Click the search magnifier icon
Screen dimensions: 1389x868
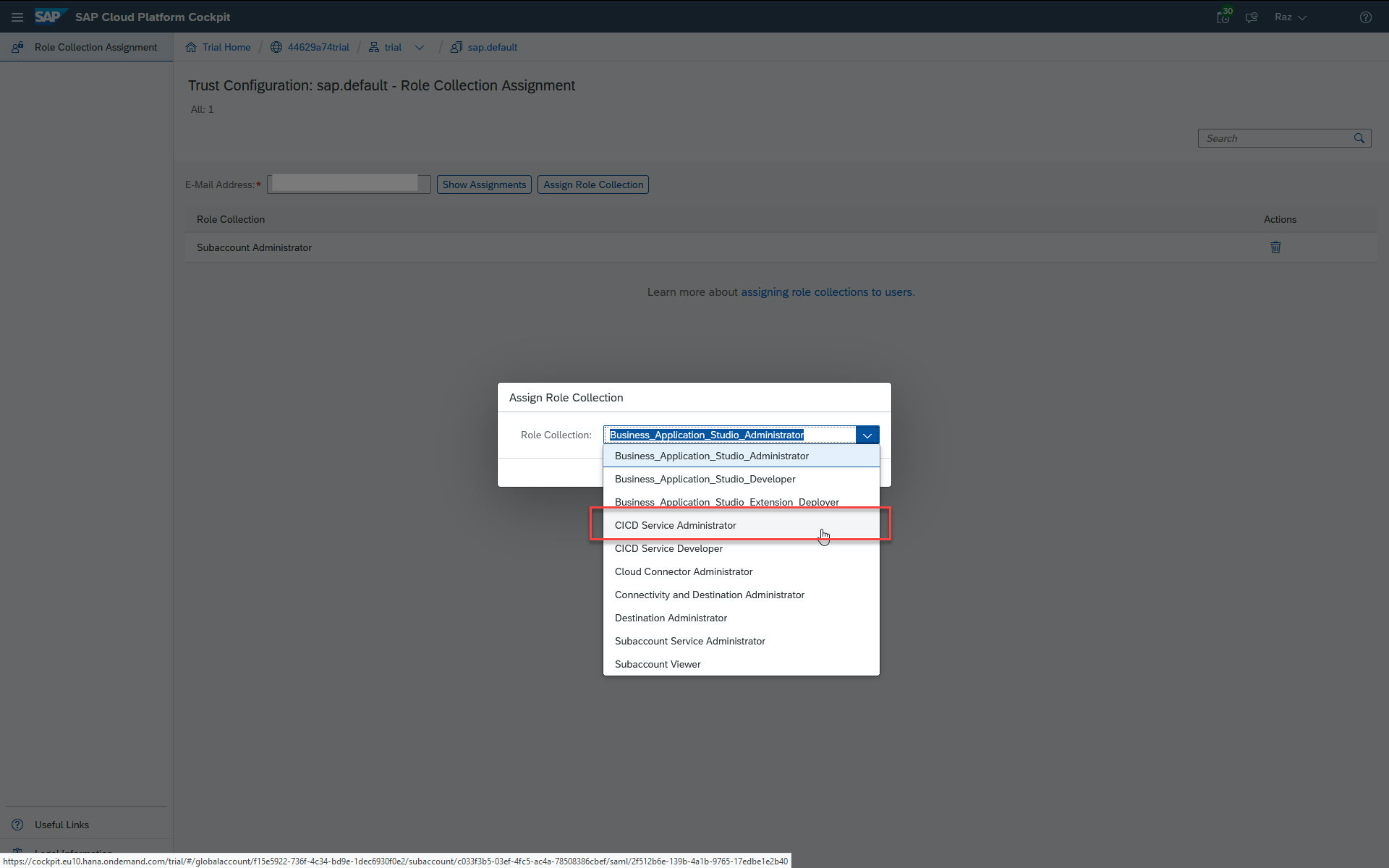(1359, 138)
